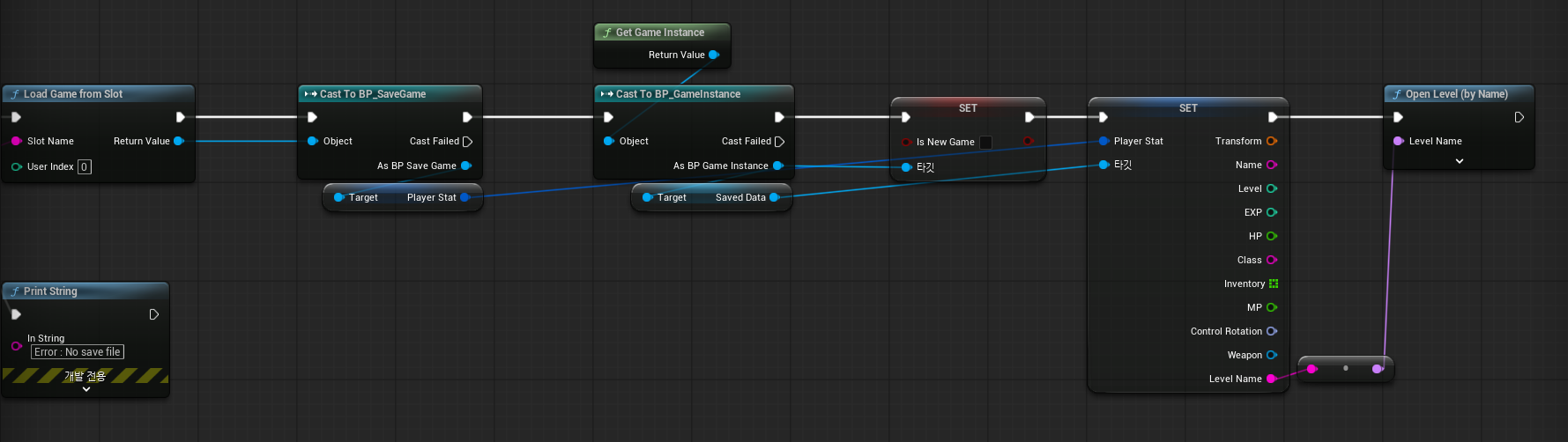Click Cast Failed pin on Cast To BP_SaveGame
The width and height of the screenshot is (1568, 442).
467,141
